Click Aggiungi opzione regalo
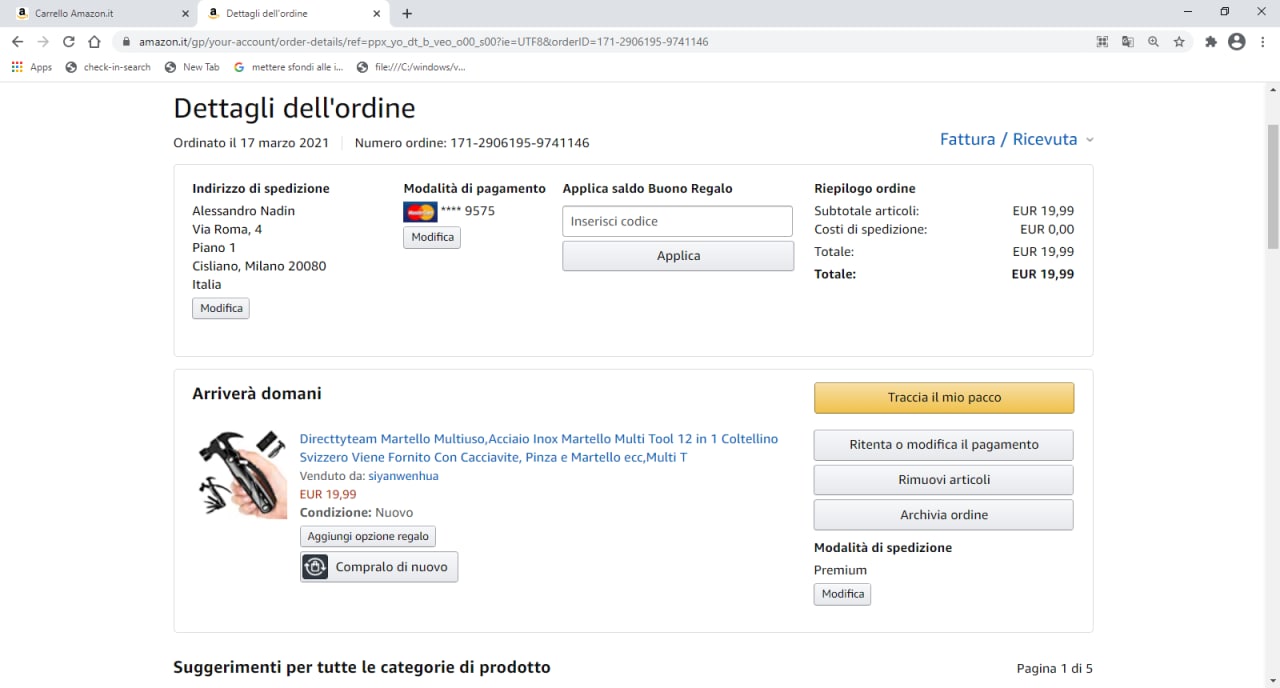 368,537
